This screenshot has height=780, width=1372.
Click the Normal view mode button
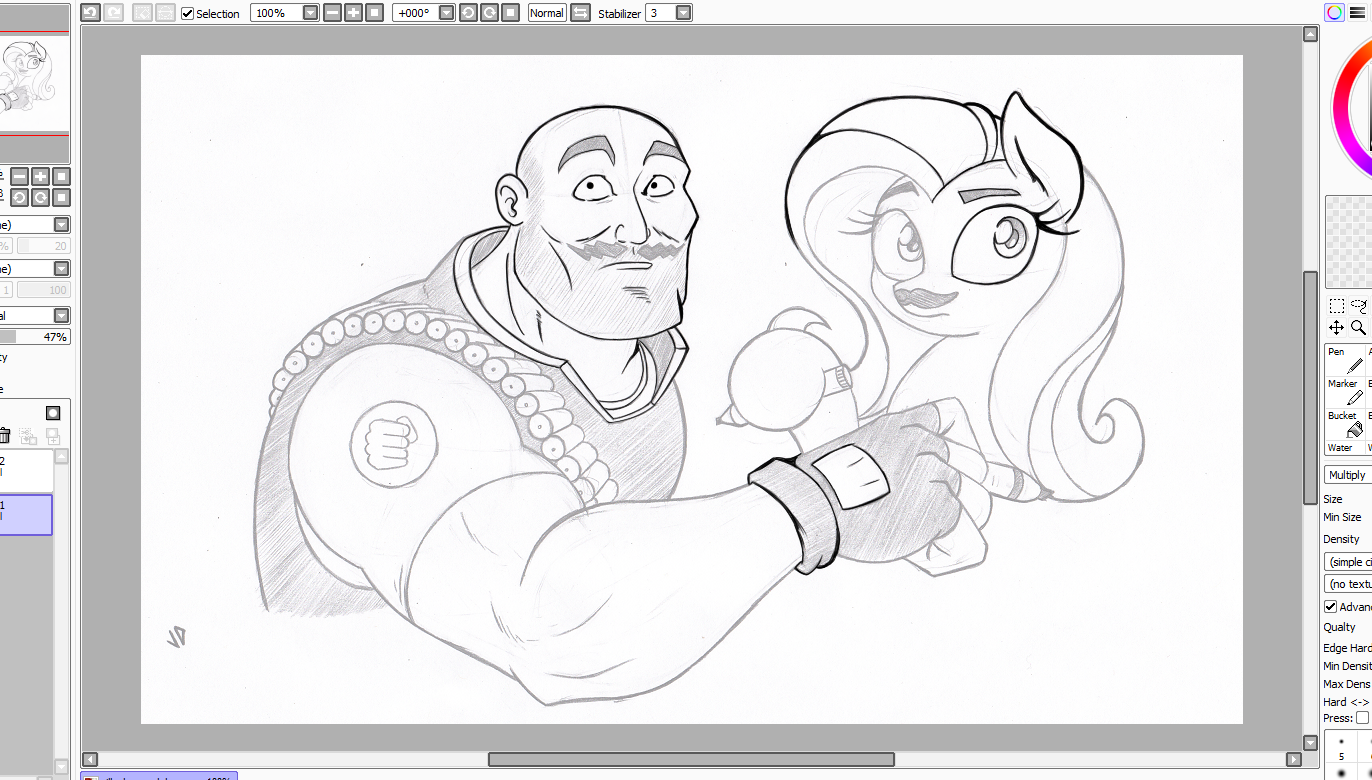[x=547, y=13]
